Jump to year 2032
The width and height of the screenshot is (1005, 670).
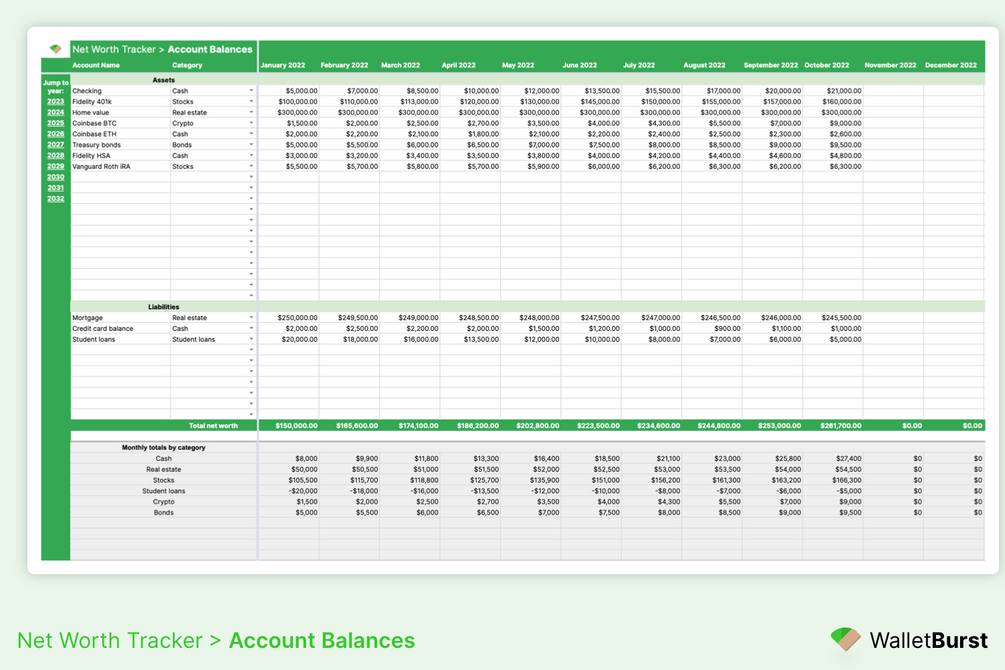coord(56,199)
